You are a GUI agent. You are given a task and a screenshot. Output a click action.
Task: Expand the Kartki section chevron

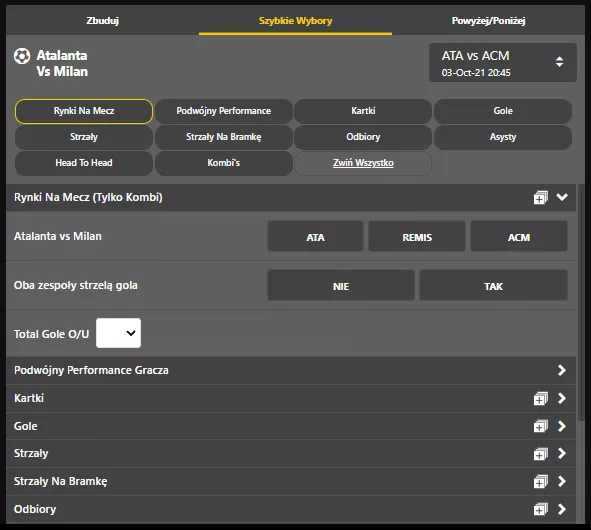(562, 398)
